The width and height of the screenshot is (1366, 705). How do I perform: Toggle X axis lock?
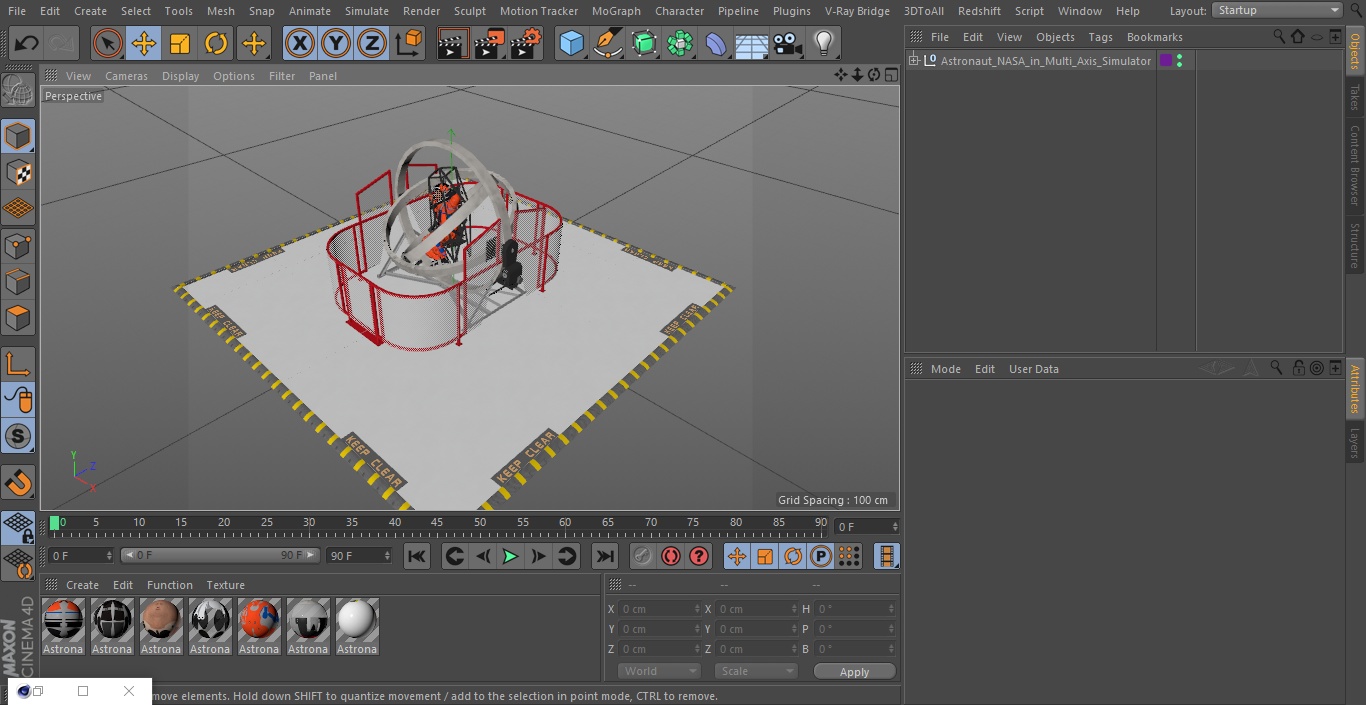point(299,43)
